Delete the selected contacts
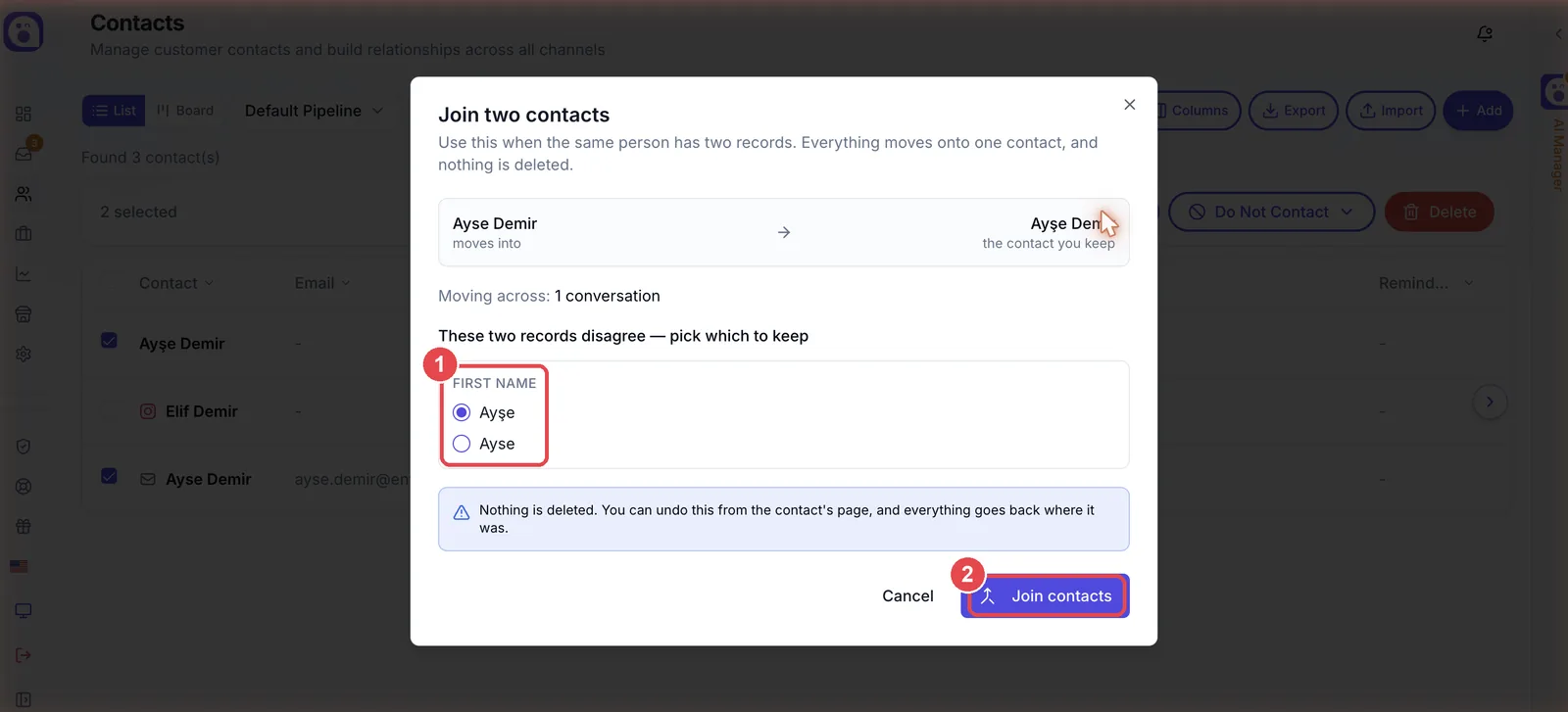This screenshot has height=712, width=1568. pyautogui.click(x=1440, y=212)
